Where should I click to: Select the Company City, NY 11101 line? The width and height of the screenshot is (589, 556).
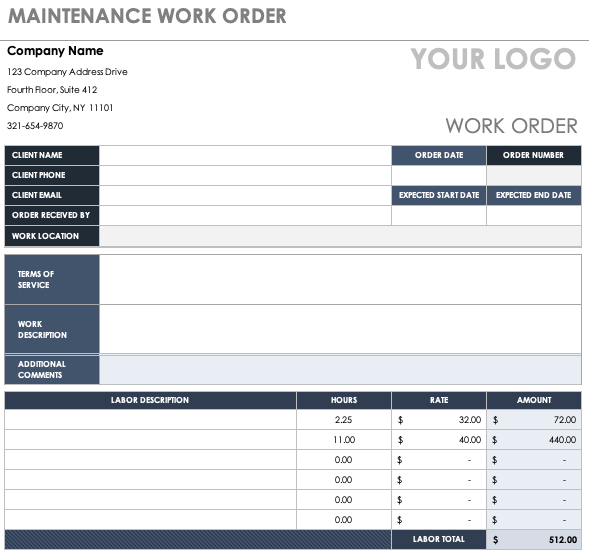coord(60,108)
